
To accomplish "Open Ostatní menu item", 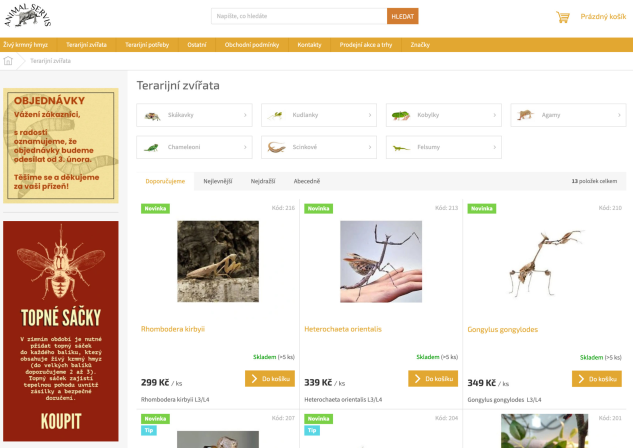I will (197, 45).
